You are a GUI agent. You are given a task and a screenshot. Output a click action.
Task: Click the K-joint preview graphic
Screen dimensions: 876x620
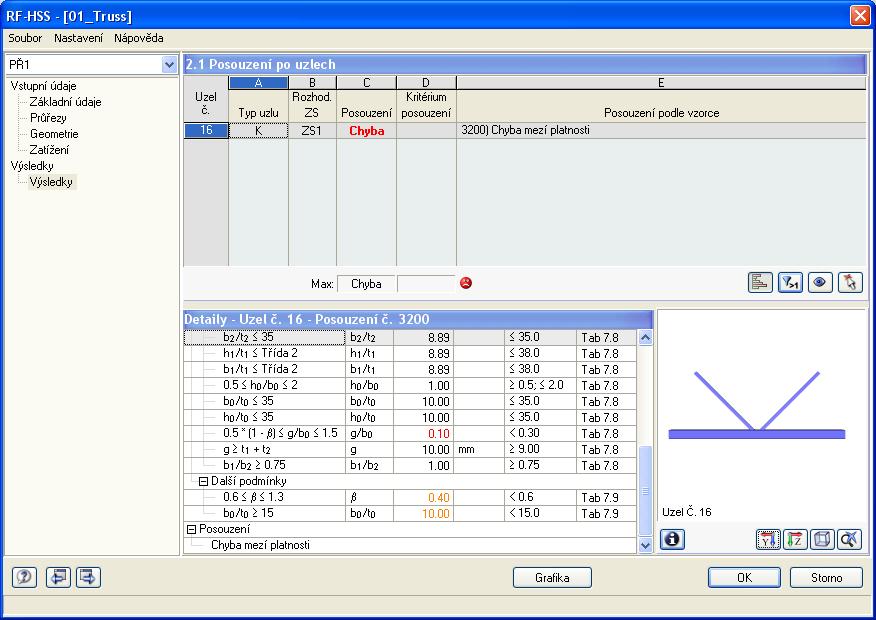tap(757, 406)
